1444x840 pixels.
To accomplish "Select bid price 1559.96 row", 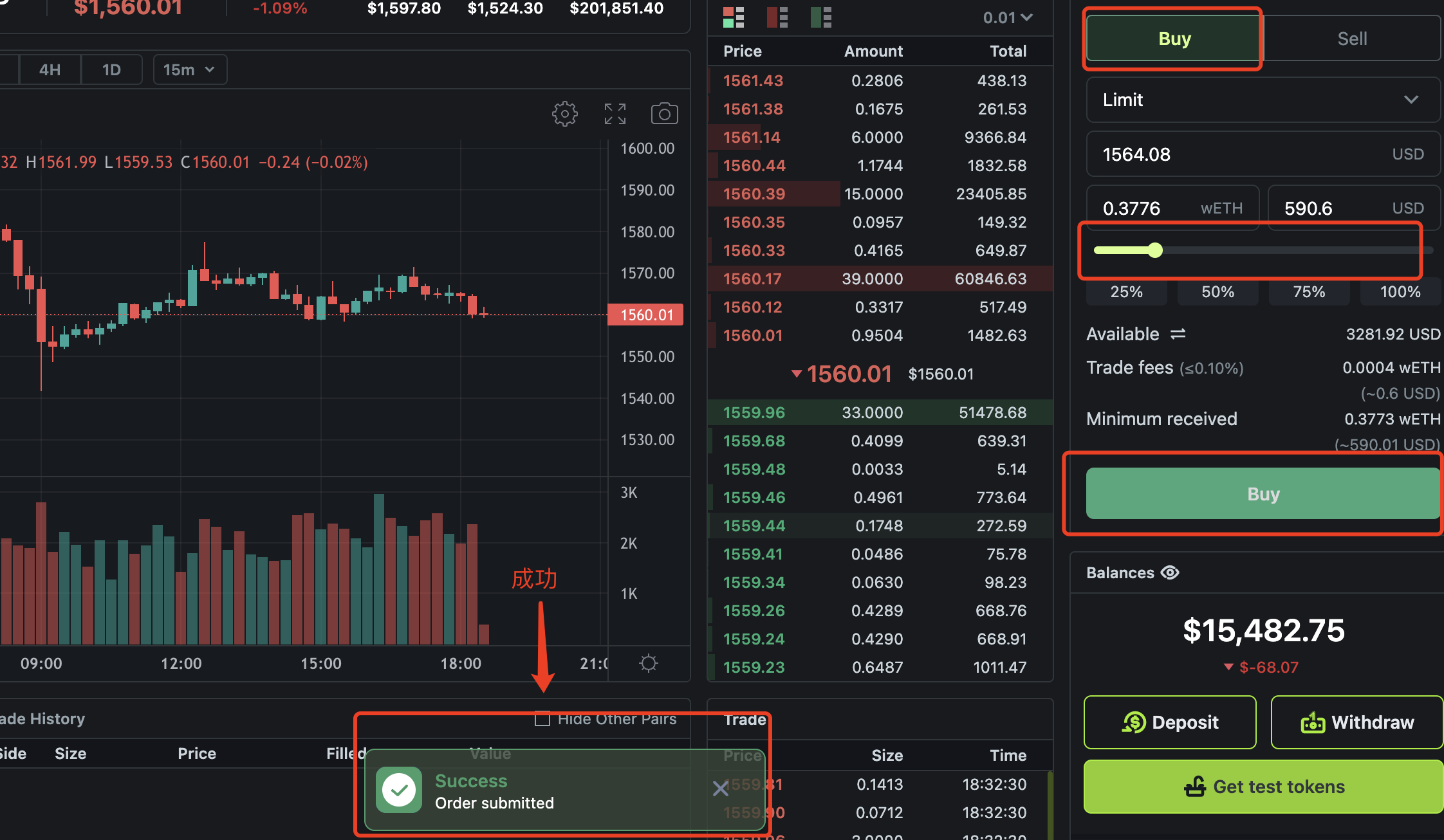I will coord(880,412).
